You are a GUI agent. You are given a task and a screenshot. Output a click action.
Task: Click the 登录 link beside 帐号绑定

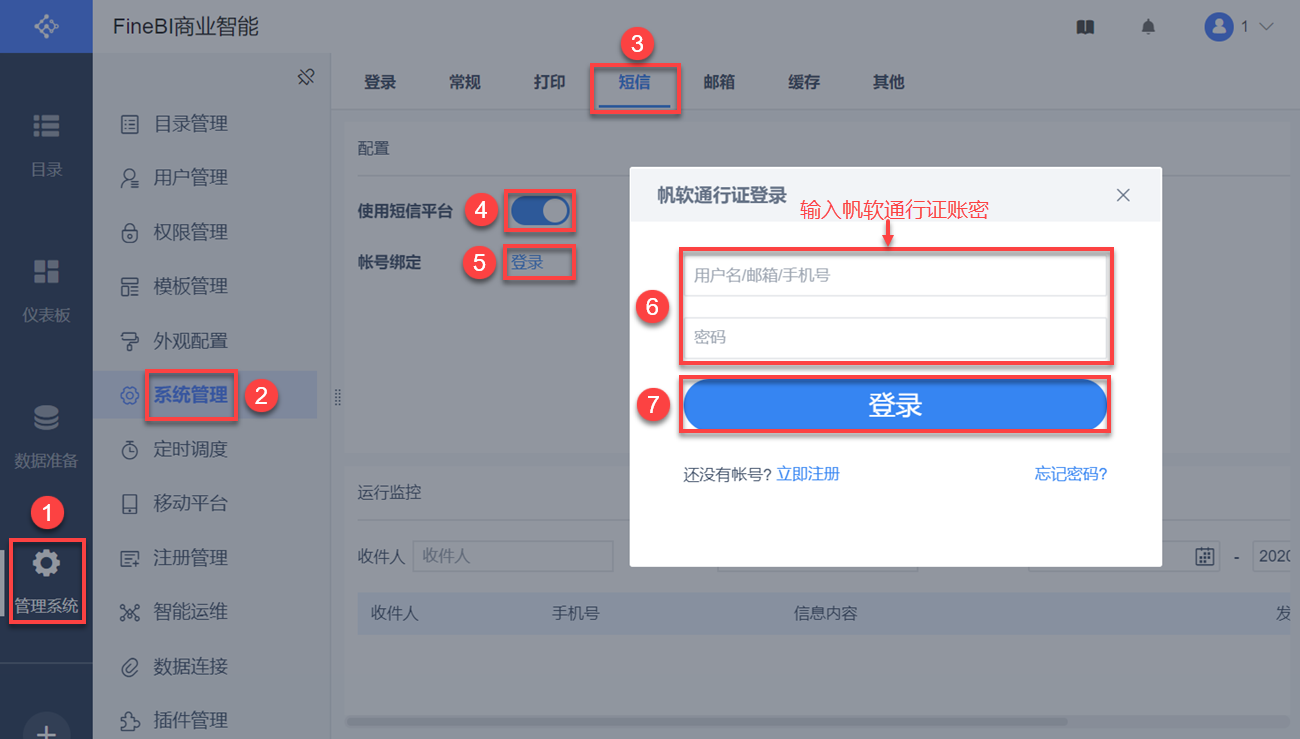pyautogui.click(x=527, y=263)
